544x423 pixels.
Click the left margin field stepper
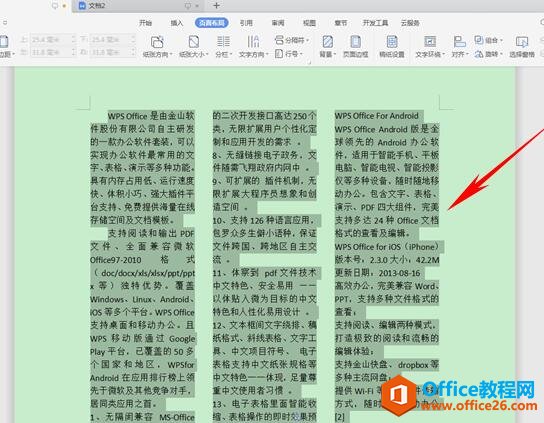click(x=74, y=52)
